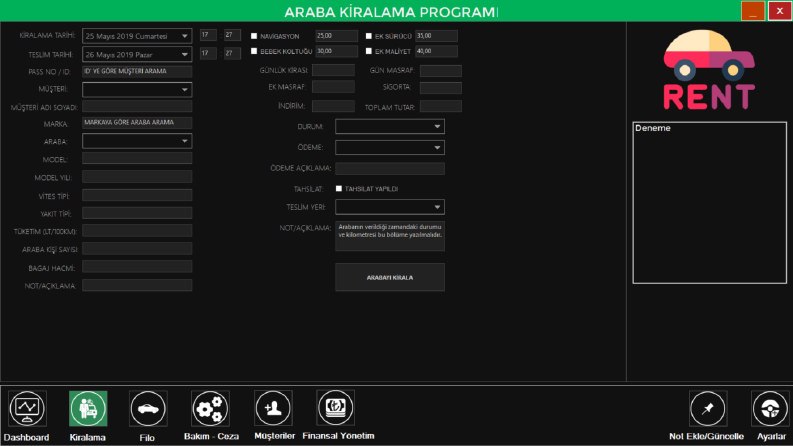Click the BEBEK KOLTUĞU price field 30,00
Viewport: 793px width, 446px height.
click(336, 51)
